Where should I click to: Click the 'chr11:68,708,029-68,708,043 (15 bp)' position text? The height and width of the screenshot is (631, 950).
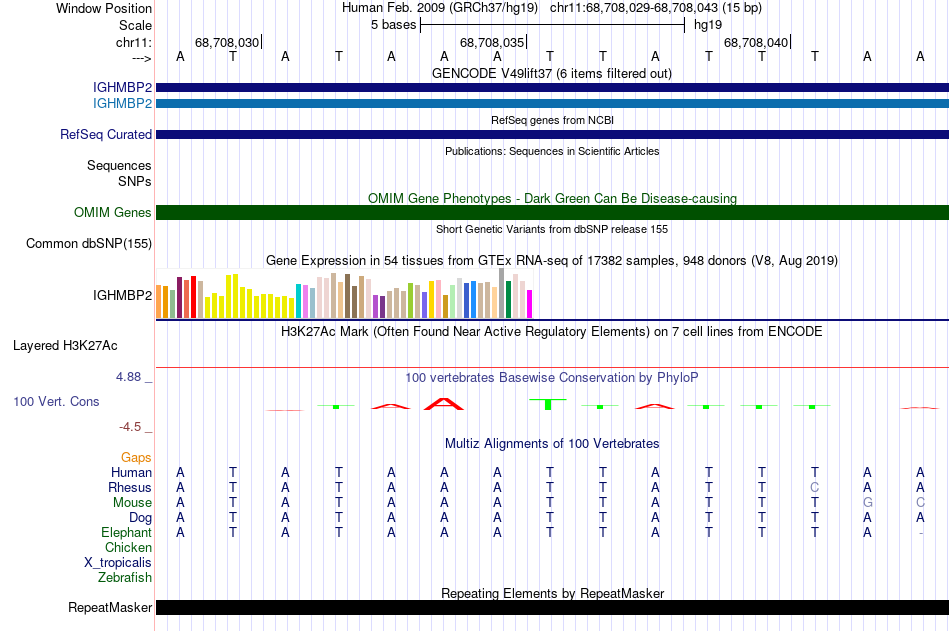tap(656, 8)
